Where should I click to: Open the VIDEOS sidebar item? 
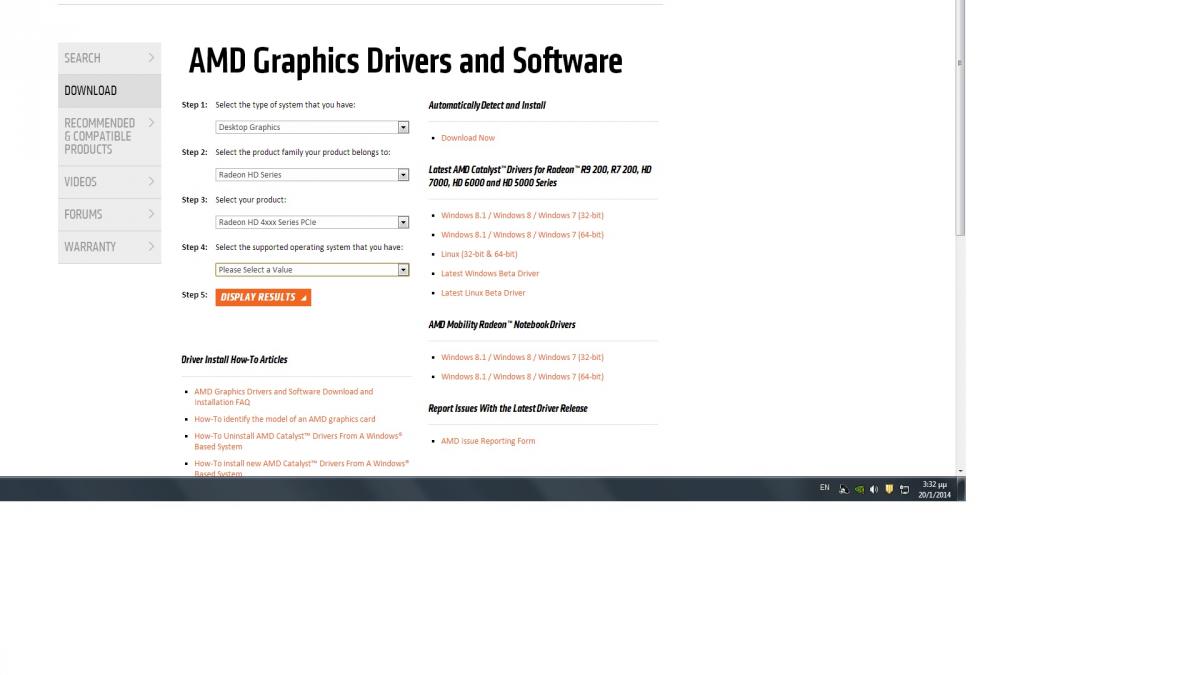pyautogui.click(x=109, y=182)
